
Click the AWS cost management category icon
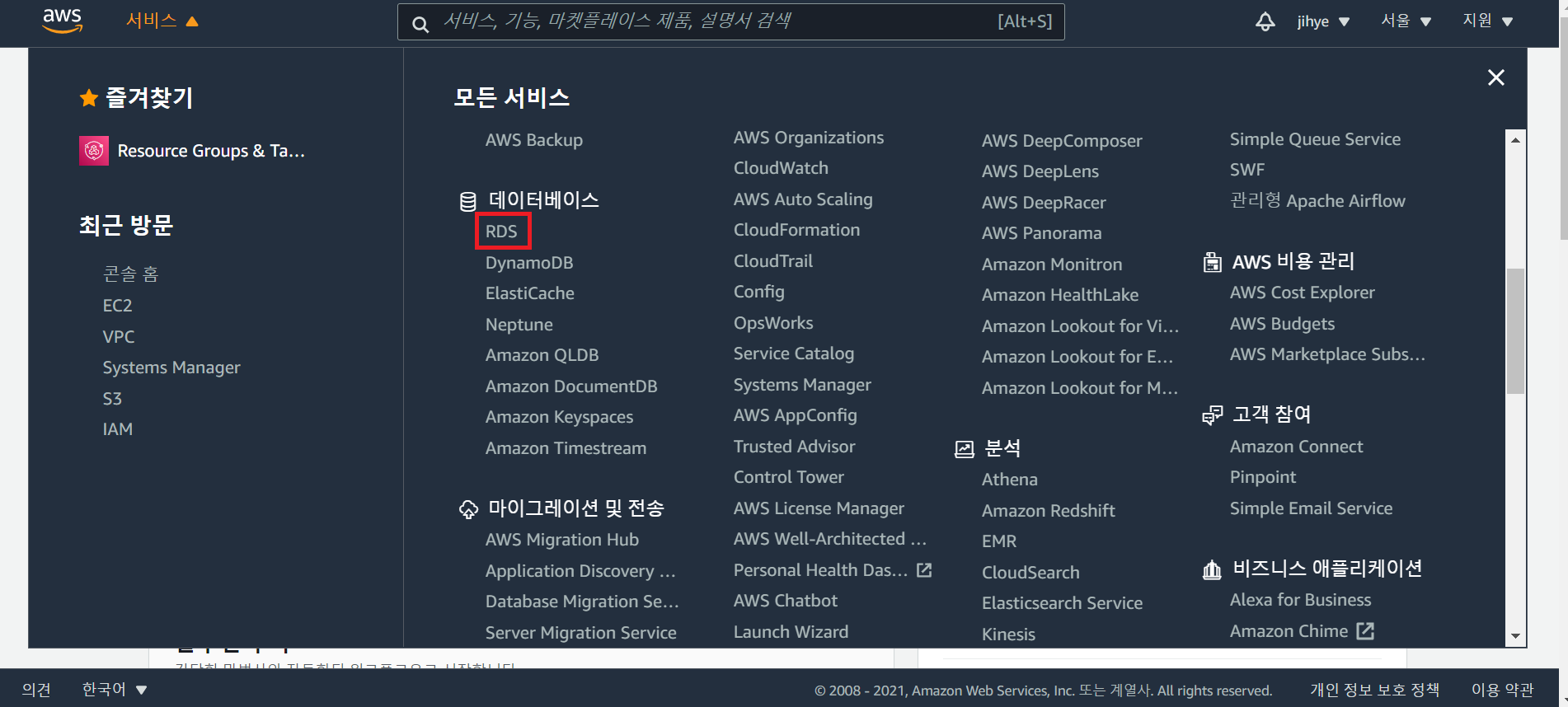pyautogui.click(x=1212, y=262)
